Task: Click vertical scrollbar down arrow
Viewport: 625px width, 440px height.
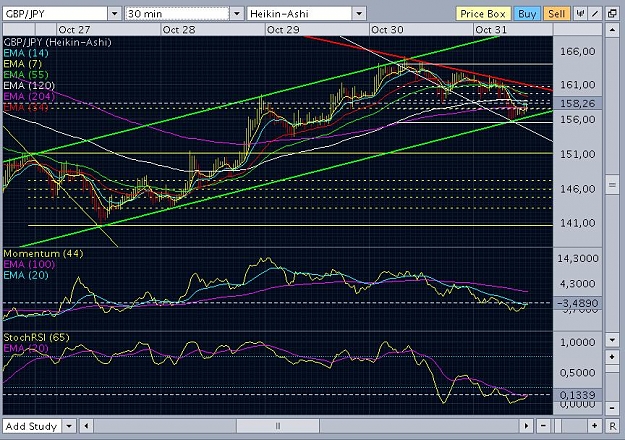Action: tap(612, 340)
